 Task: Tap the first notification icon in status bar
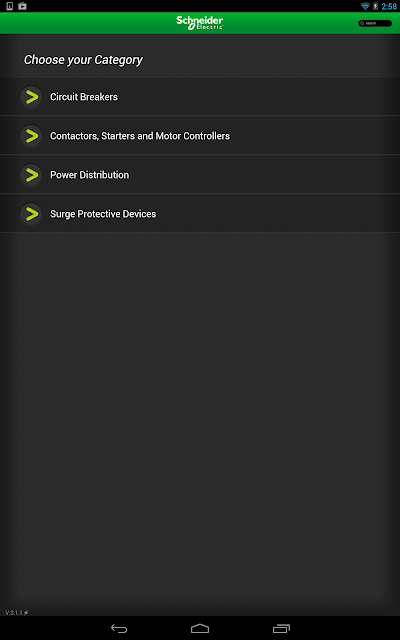[9, 6]
